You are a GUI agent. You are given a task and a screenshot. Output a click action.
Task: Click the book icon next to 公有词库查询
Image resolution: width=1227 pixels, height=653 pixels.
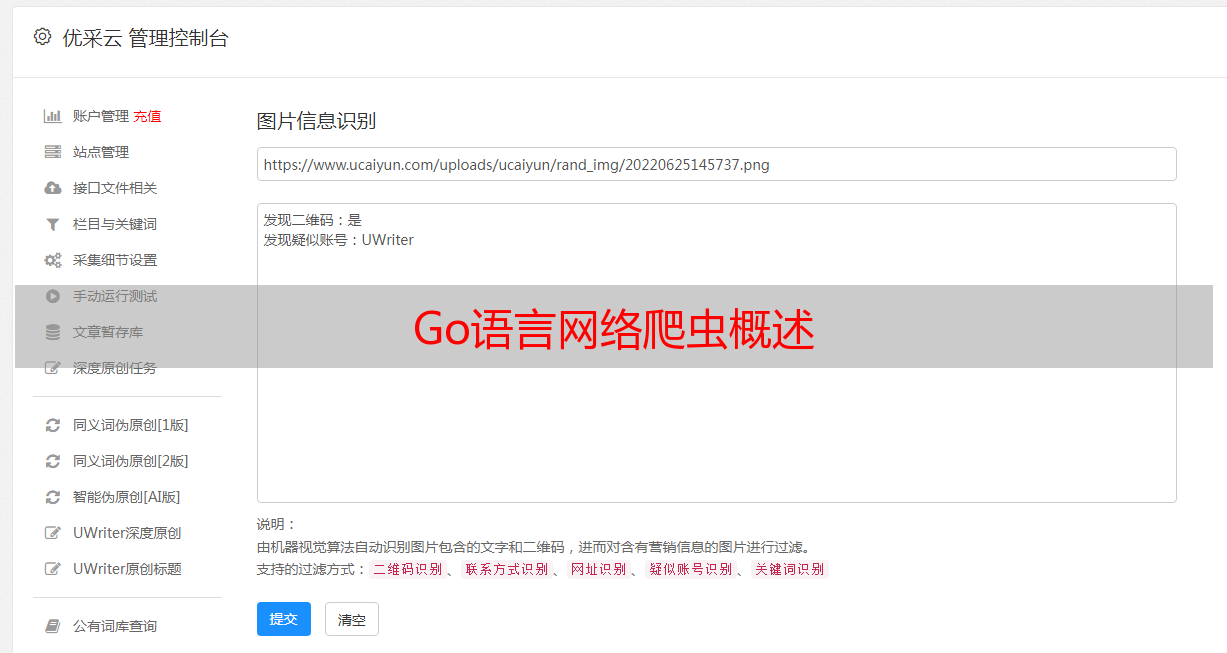[53, 626]
